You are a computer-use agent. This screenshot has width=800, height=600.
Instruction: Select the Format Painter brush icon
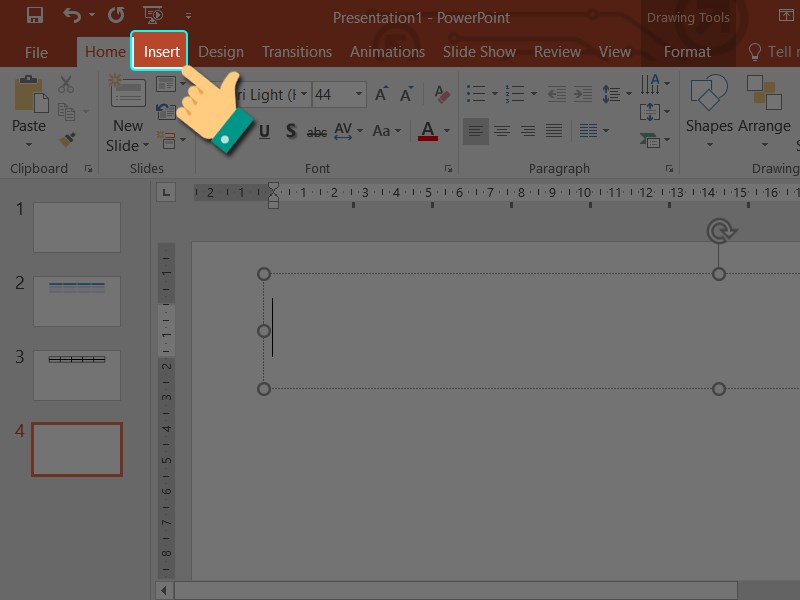66,140
